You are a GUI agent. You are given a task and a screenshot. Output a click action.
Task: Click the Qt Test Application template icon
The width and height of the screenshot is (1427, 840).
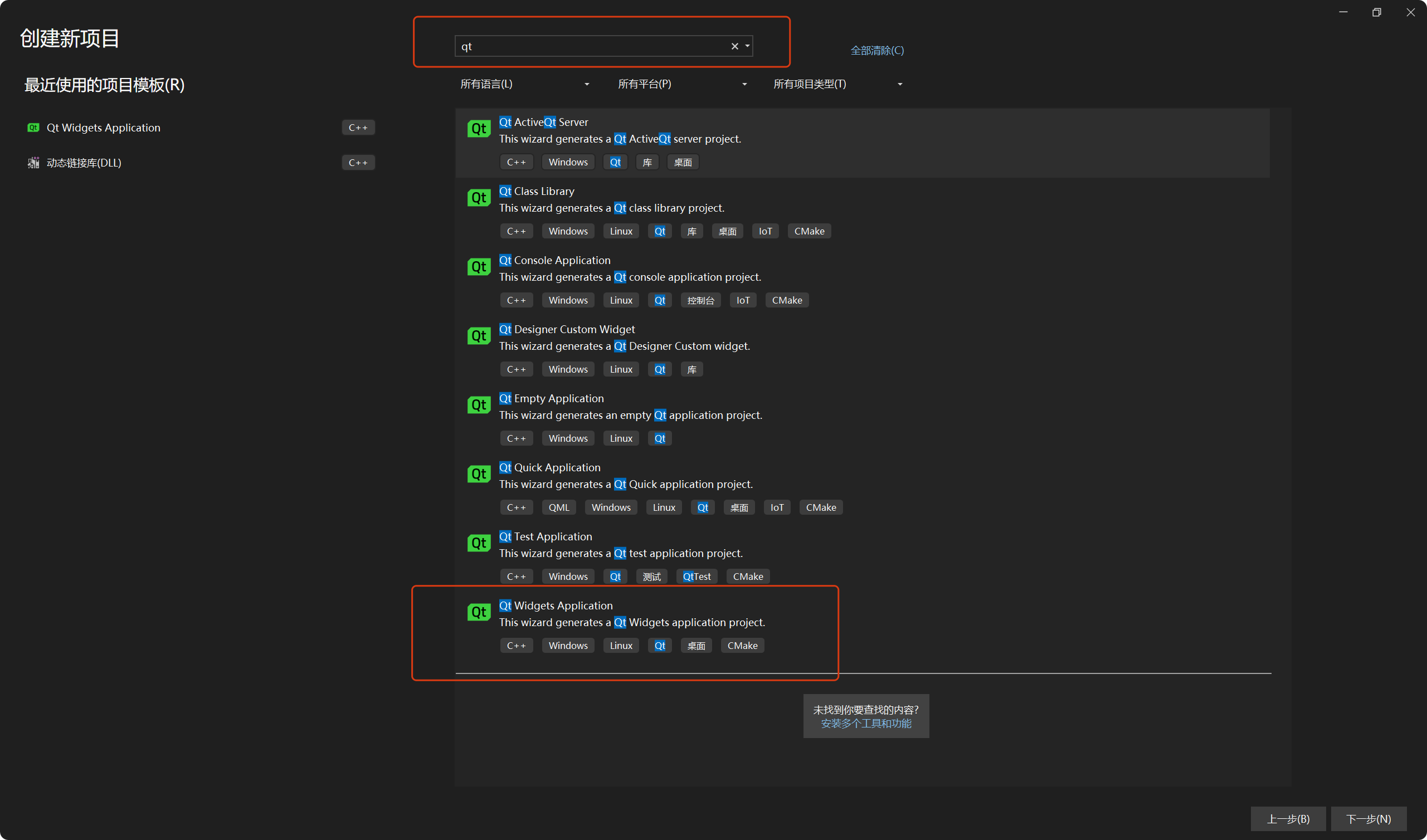tap(479, 543)
